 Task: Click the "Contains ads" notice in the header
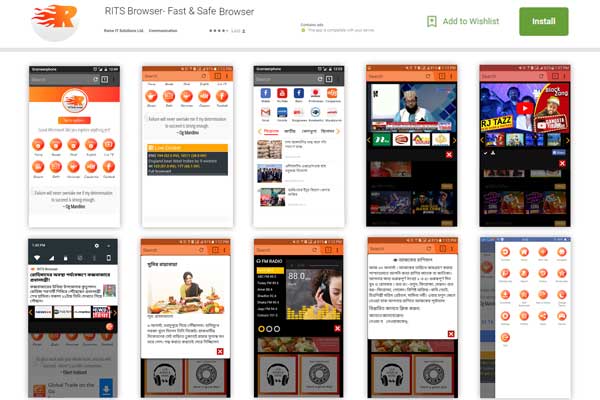point(312,25)
